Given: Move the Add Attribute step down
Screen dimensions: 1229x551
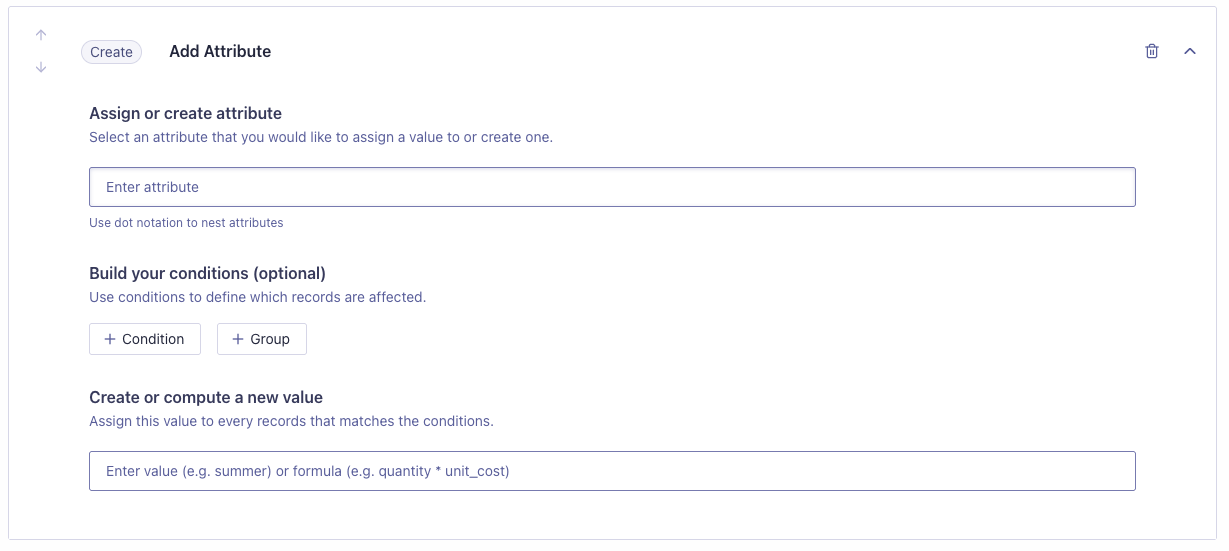Looking at the screenshot, I should (x=41, y=68).
